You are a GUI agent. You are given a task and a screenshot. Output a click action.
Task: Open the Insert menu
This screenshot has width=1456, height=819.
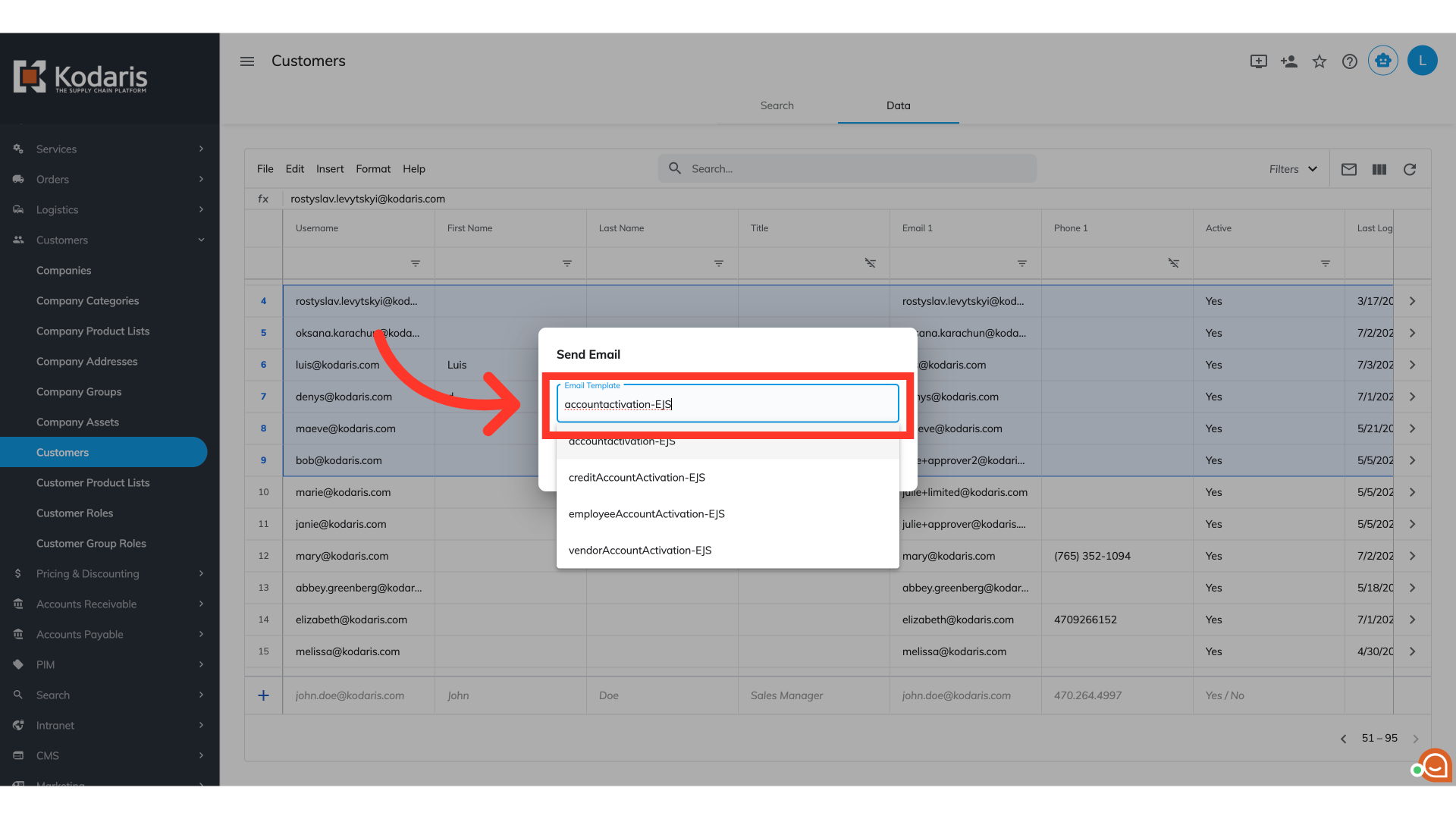point(330,169)
